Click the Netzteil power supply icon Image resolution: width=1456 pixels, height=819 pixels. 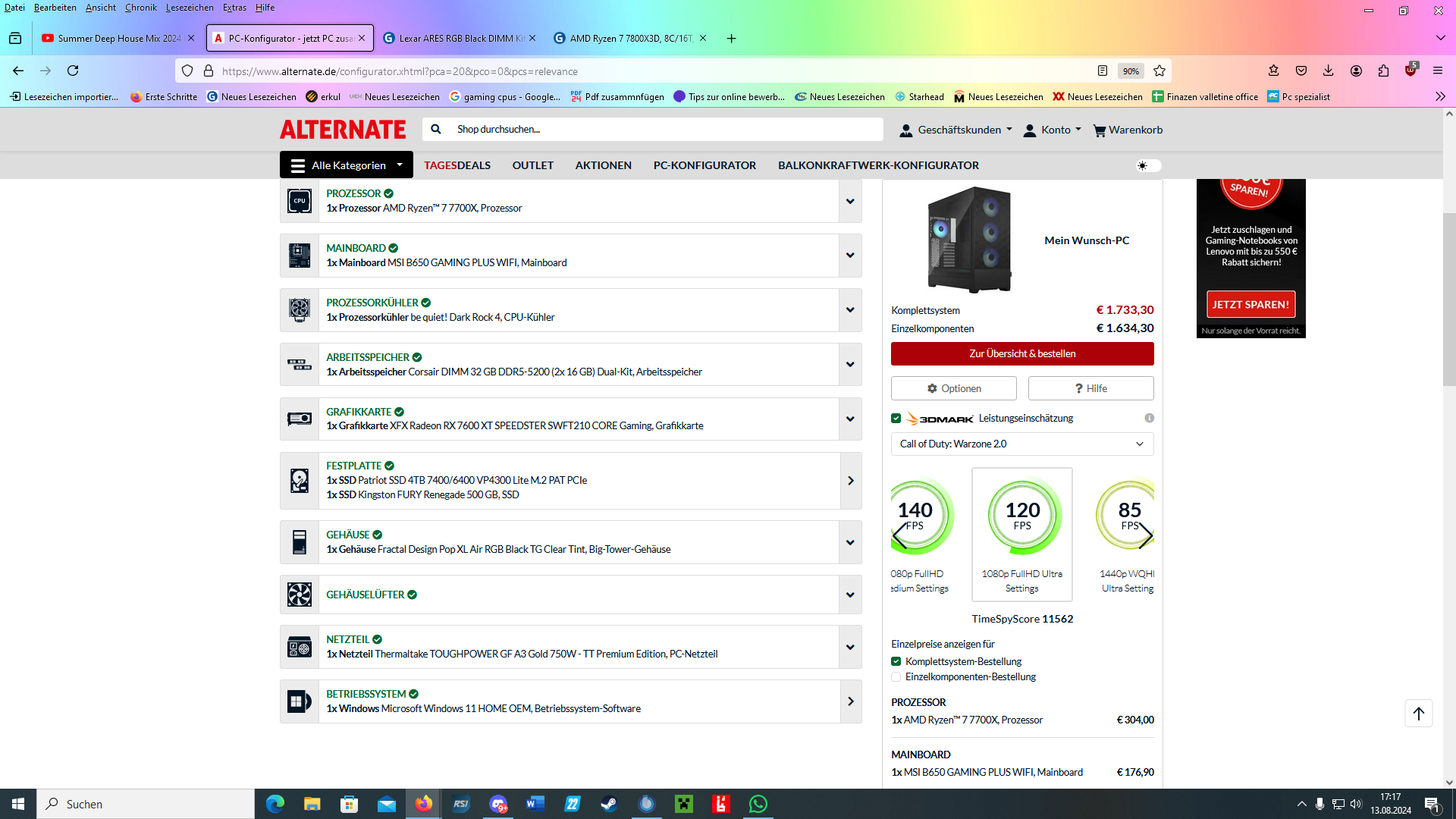(300, 647)
